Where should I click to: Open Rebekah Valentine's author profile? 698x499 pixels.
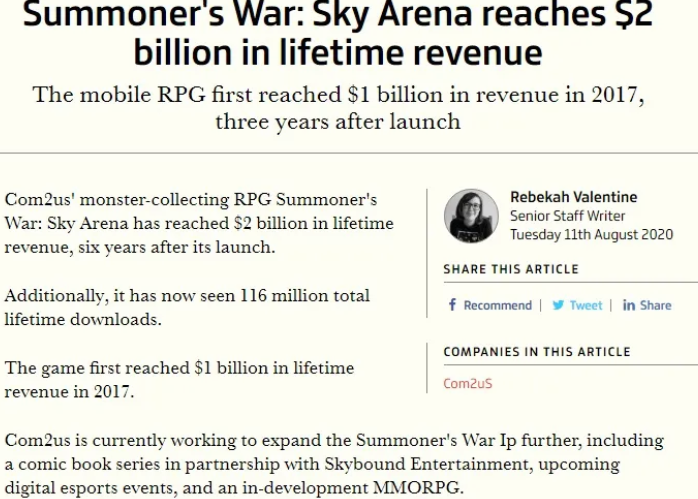(x=573, y=197)
